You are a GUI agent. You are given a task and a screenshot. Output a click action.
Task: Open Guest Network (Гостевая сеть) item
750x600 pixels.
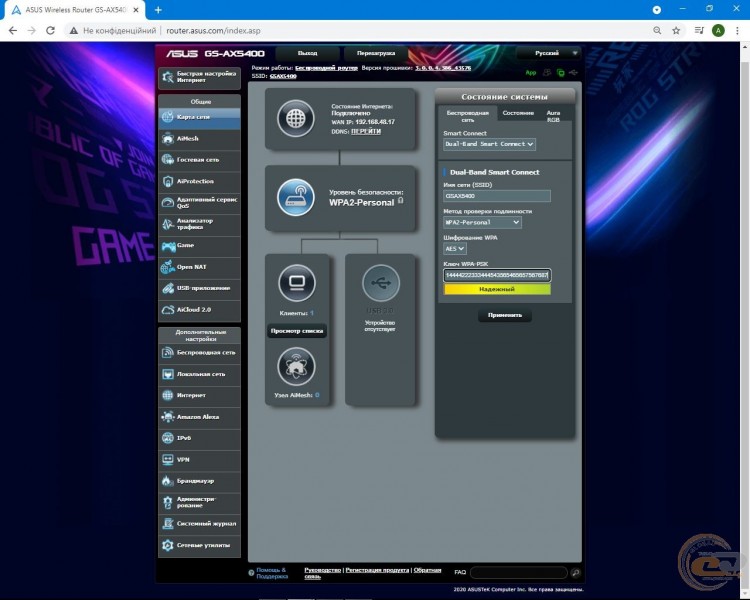199,160
